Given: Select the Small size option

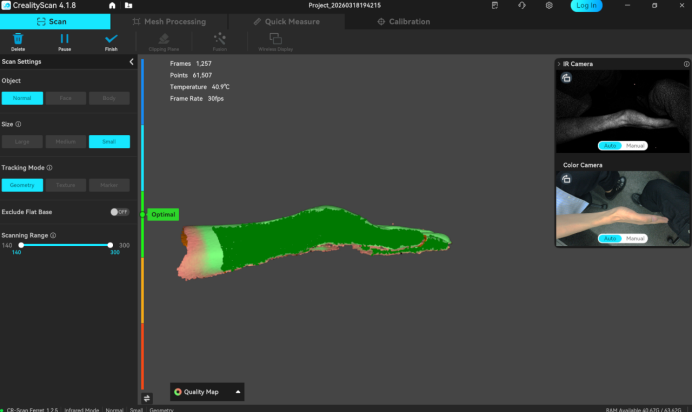Looking at the screenshot, I should 109,141.
